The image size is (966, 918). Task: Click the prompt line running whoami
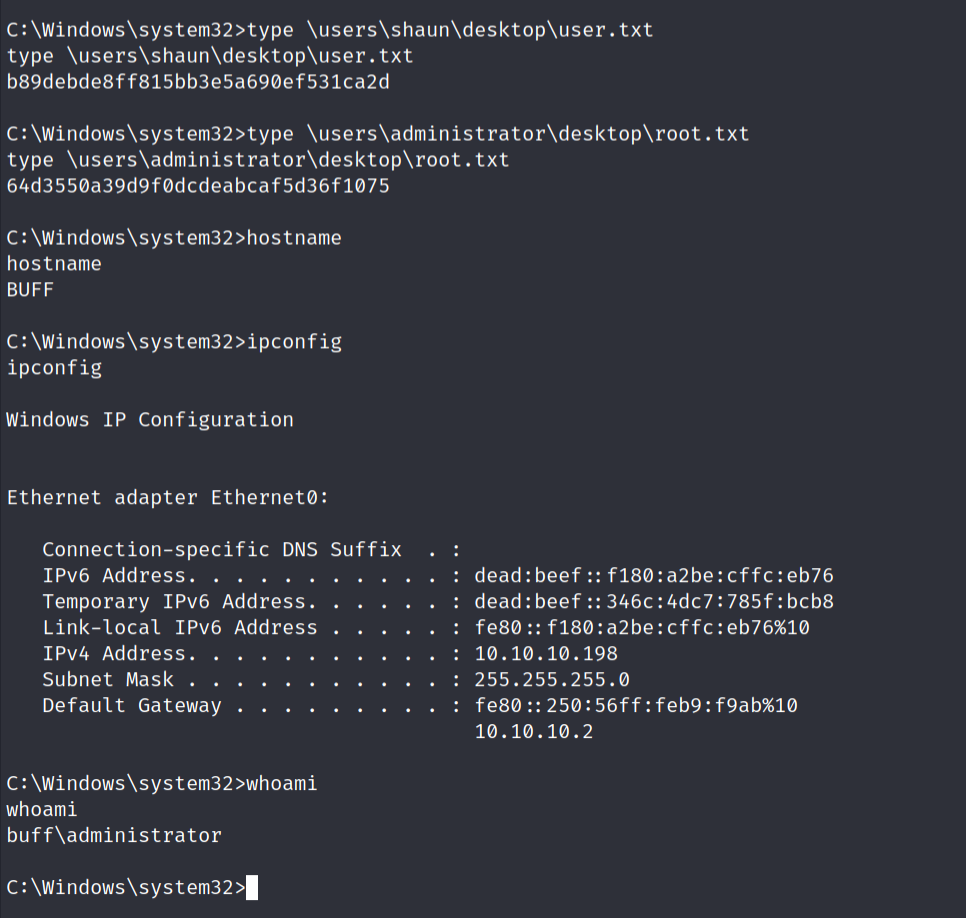(162, 784)
